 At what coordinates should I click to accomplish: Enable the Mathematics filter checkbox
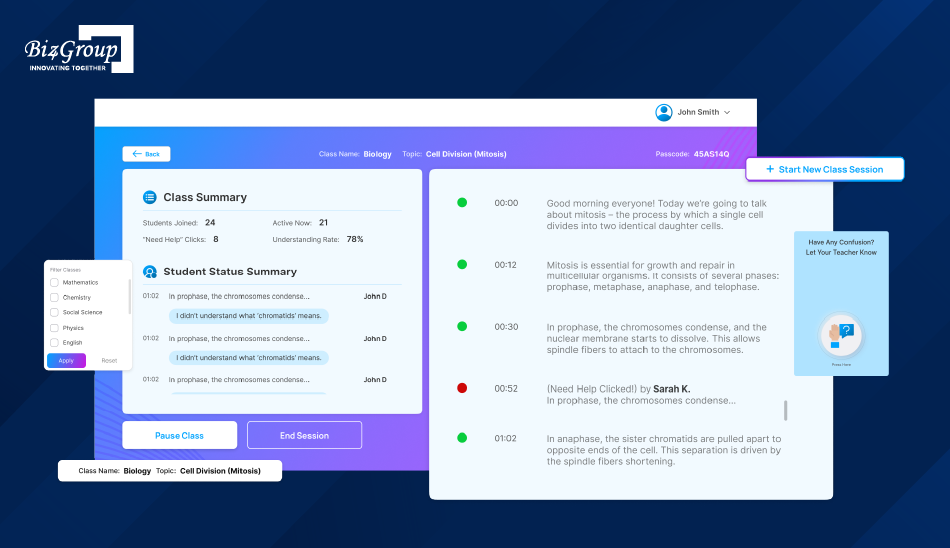55,283
